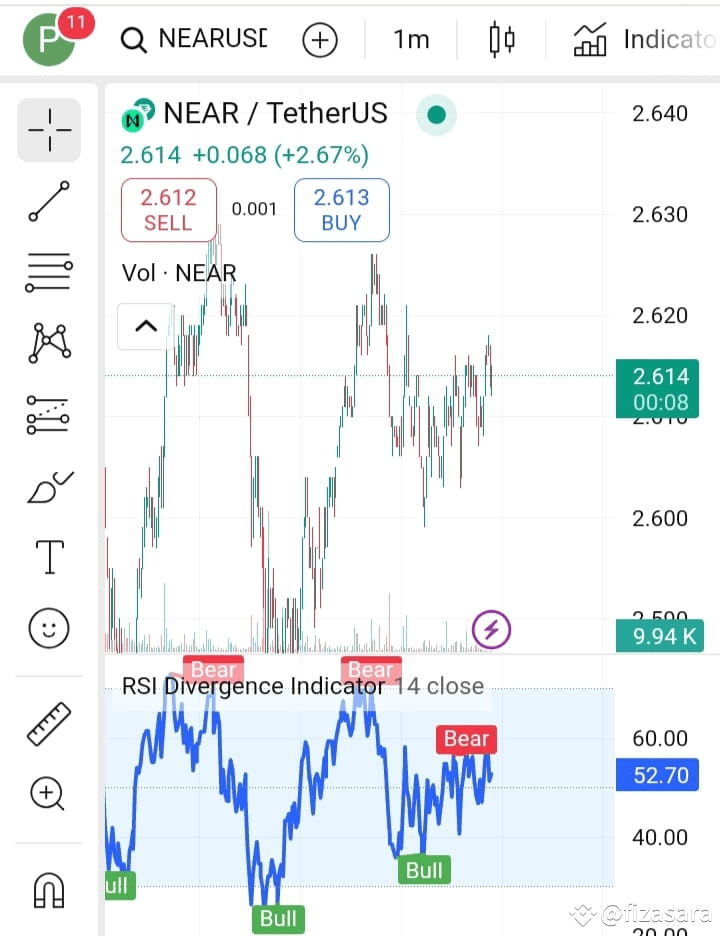The image size is (720, 936).
Task: Click the 52.70 RSI value label
Action: tap(657, 775)
